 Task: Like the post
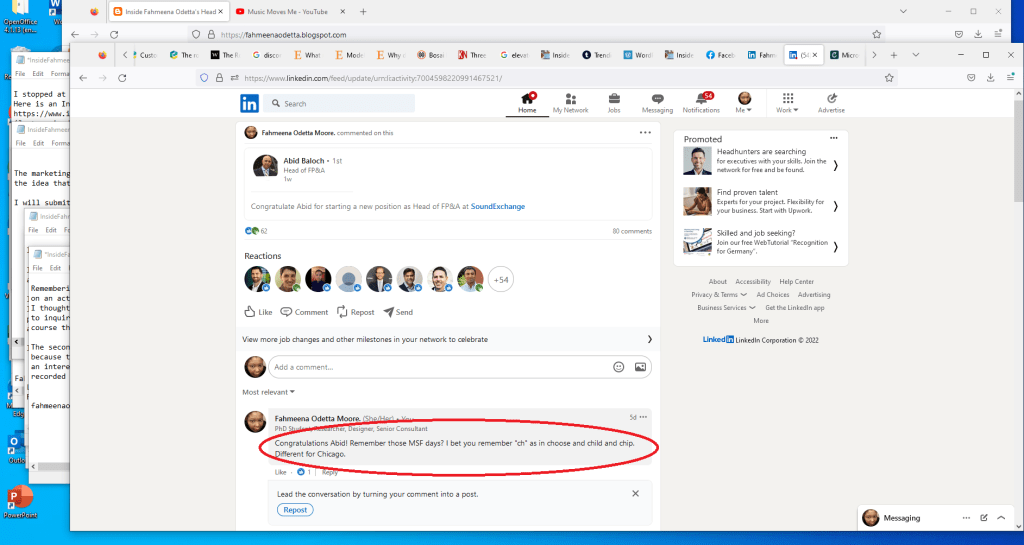coord(259,312)
